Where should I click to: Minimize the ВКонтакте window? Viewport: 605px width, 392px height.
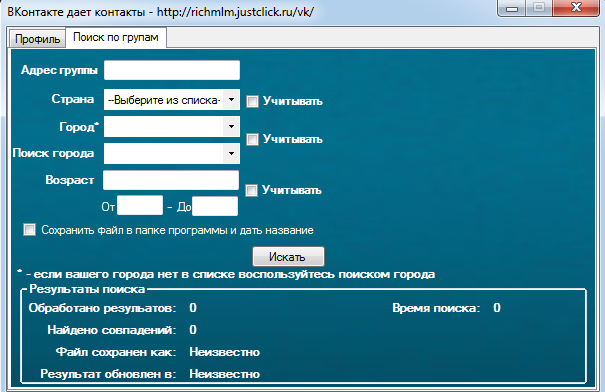(512, 8)
